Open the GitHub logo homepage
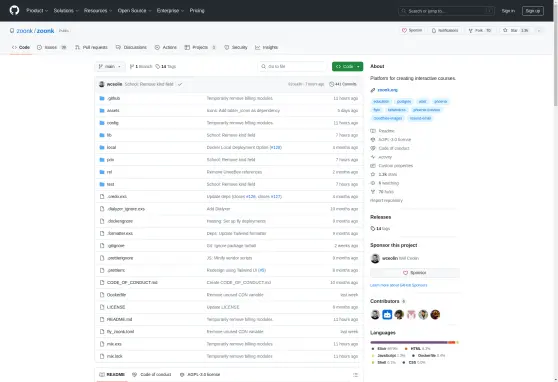The width and height of the screenshot is (558, 382). pyautogui.click(x=14, y=10)
